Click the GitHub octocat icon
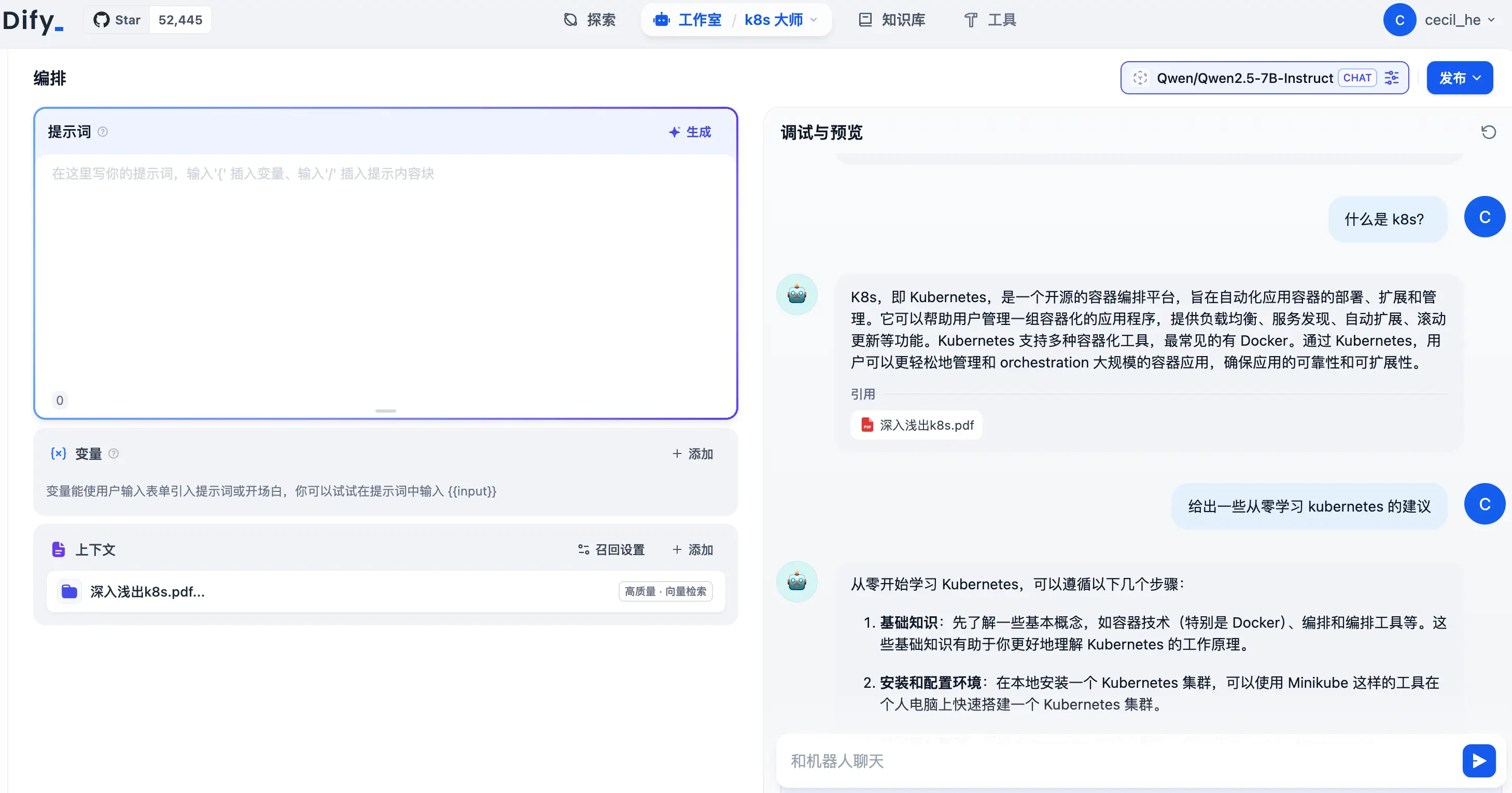The width and height of the screenshot is (1512, 793). (x=101, y=20)
